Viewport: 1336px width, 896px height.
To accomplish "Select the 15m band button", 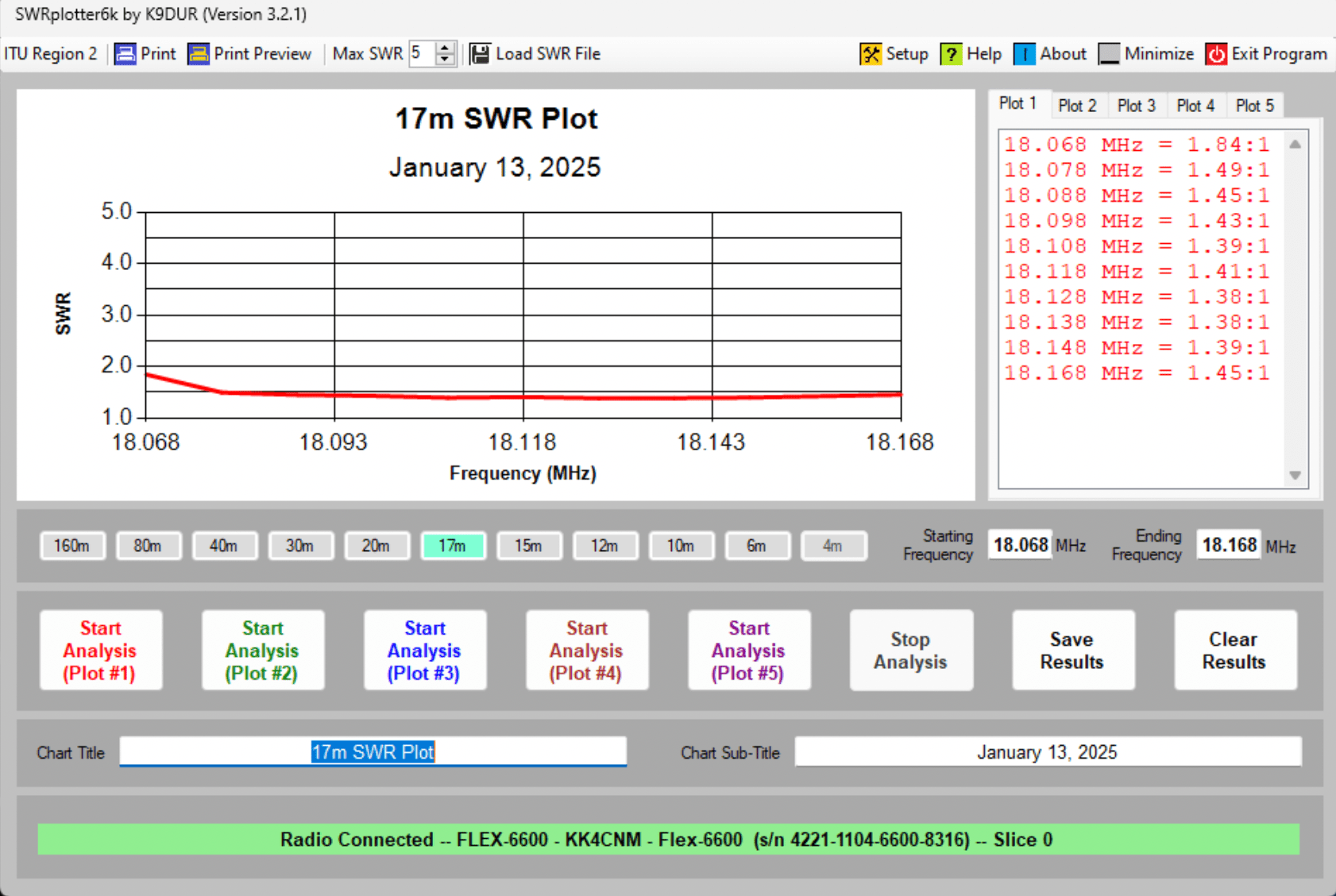I will [529, 546].
